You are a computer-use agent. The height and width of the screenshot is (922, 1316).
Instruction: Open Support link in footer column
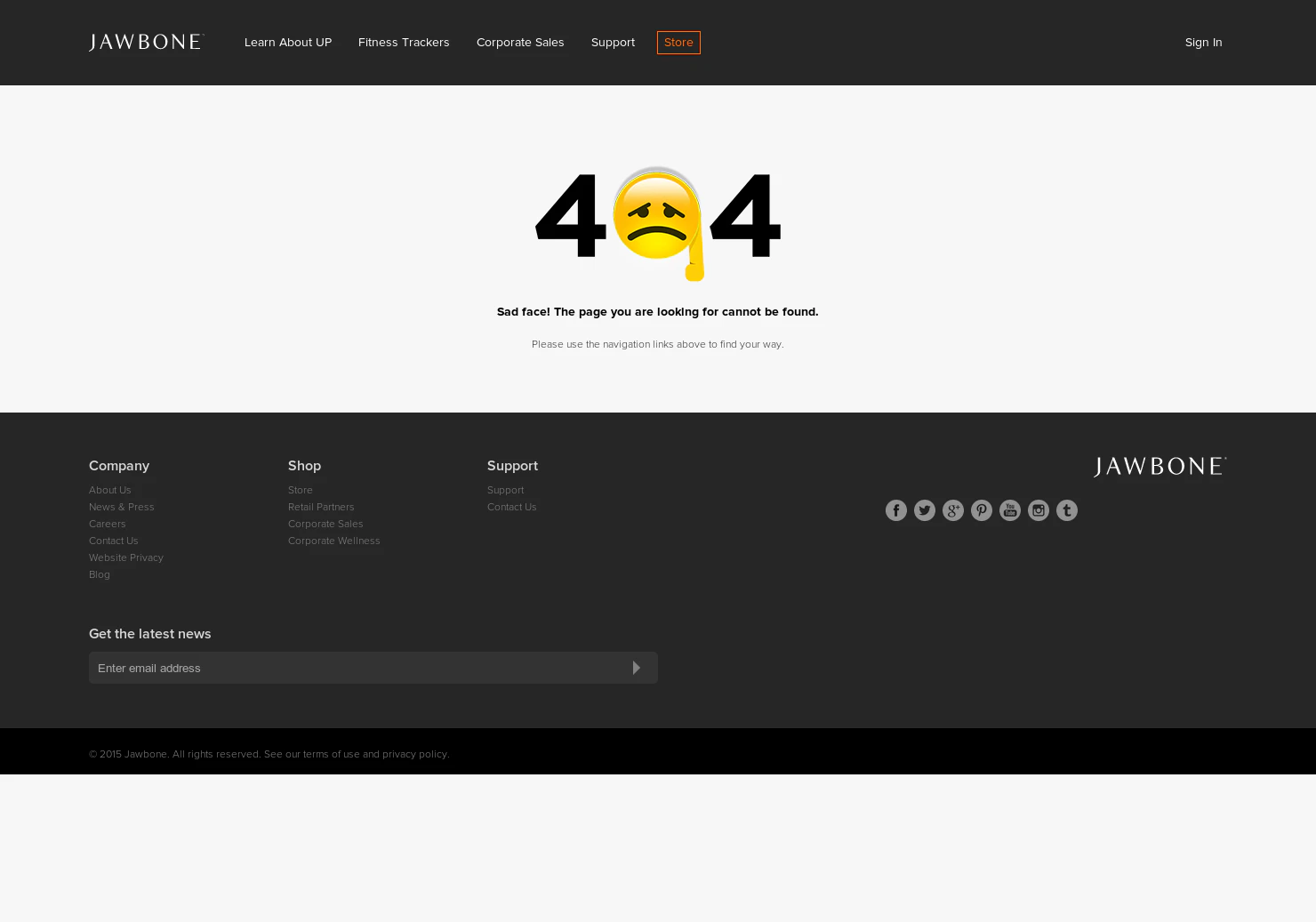[505, 490]
